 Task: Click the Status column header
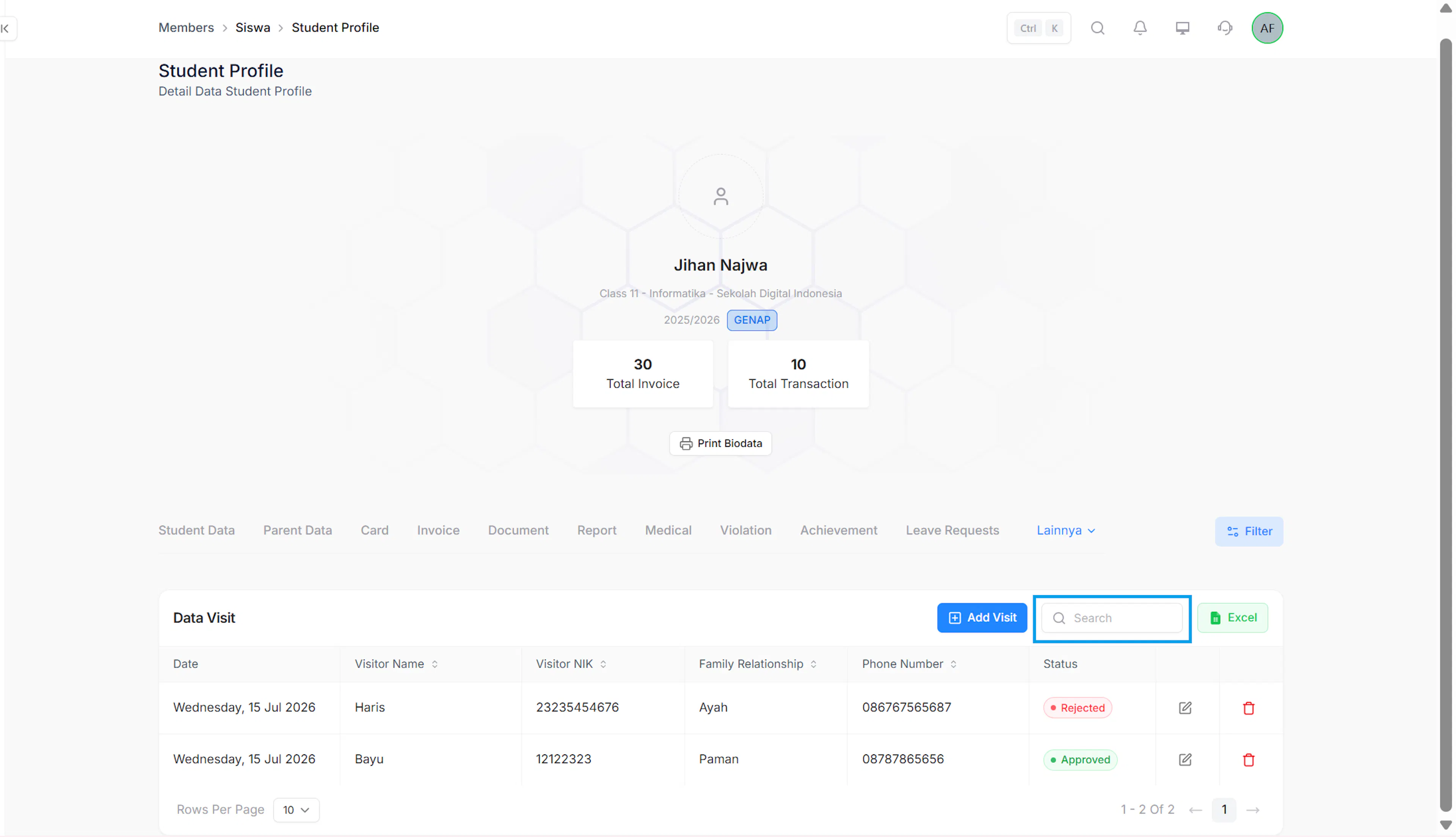1060,664
